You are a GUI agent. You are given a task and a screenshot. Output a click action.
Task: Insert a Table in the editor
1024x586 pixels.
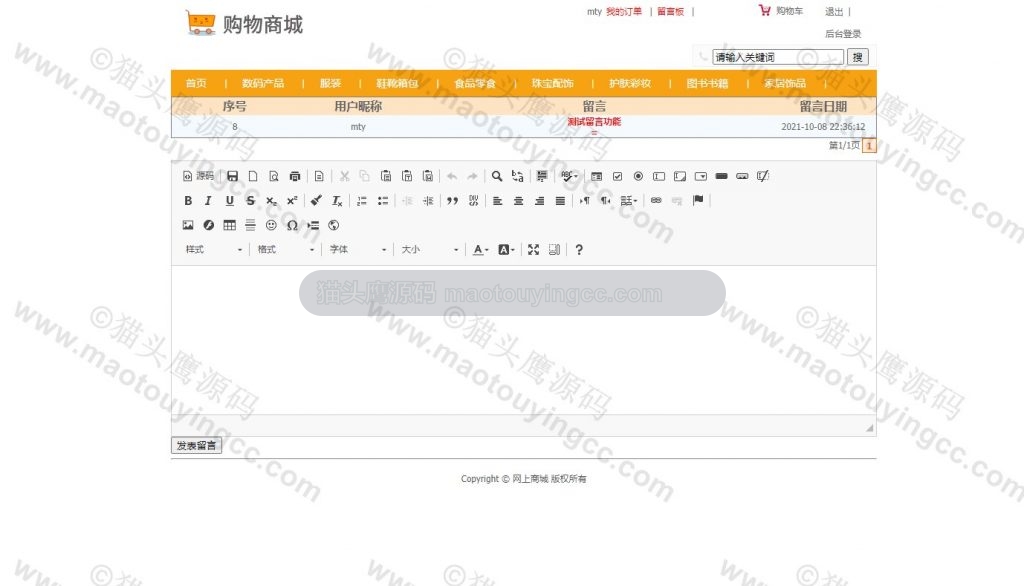tap(229, 225)
